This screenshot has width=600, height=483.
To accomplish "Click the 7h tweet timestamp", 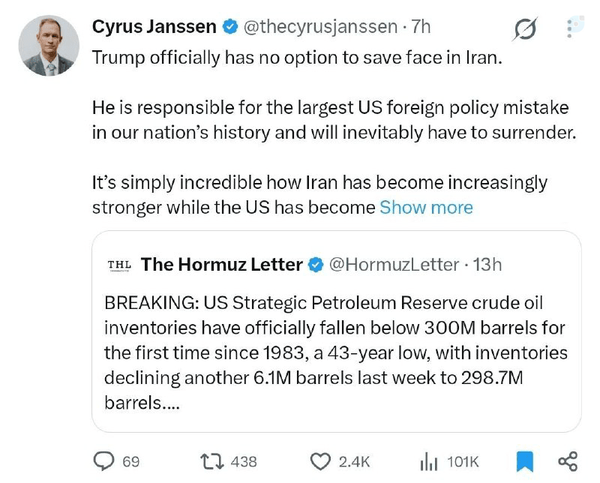I will pos(421,27).
